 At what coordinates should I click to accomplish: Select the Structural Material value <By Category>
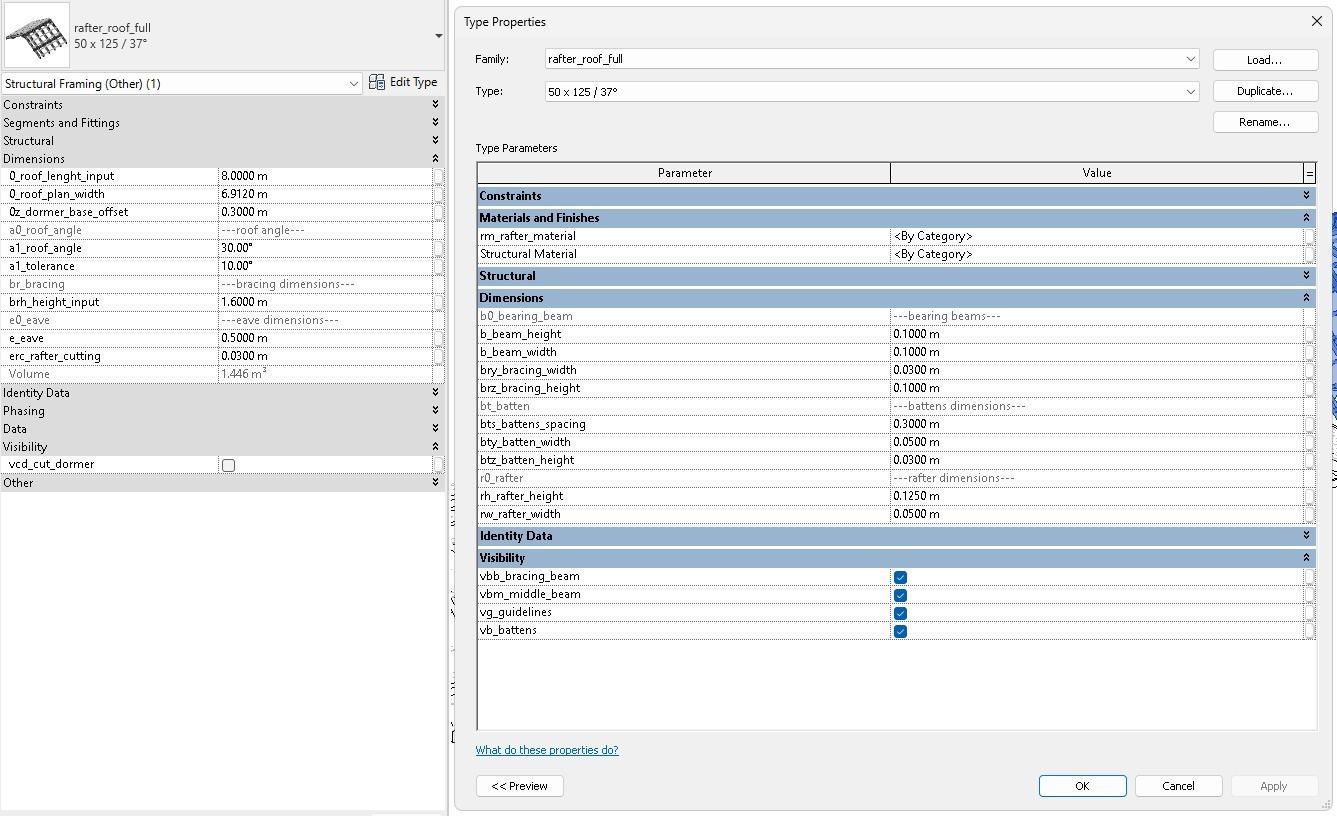pyautogui.click(x=1096, y=254)
